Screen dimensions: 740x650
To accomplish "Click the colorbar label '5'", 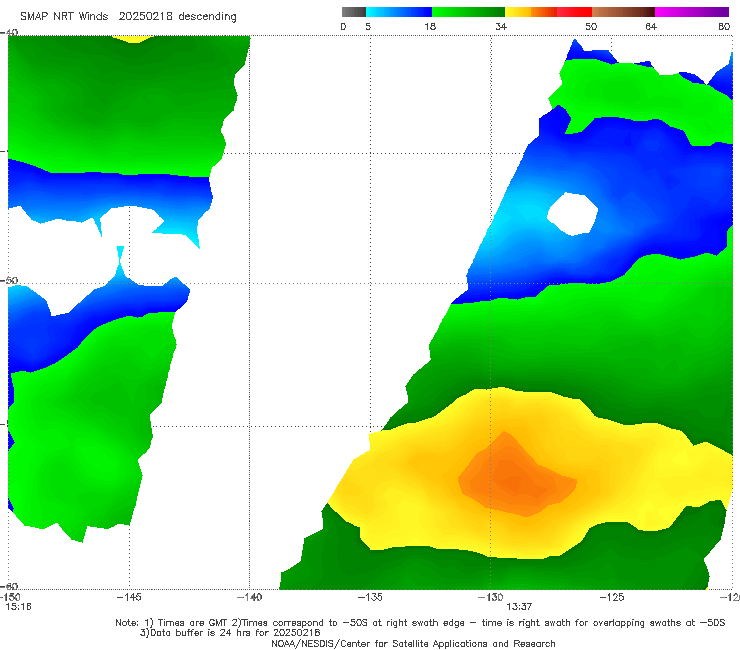I will 368,27.
